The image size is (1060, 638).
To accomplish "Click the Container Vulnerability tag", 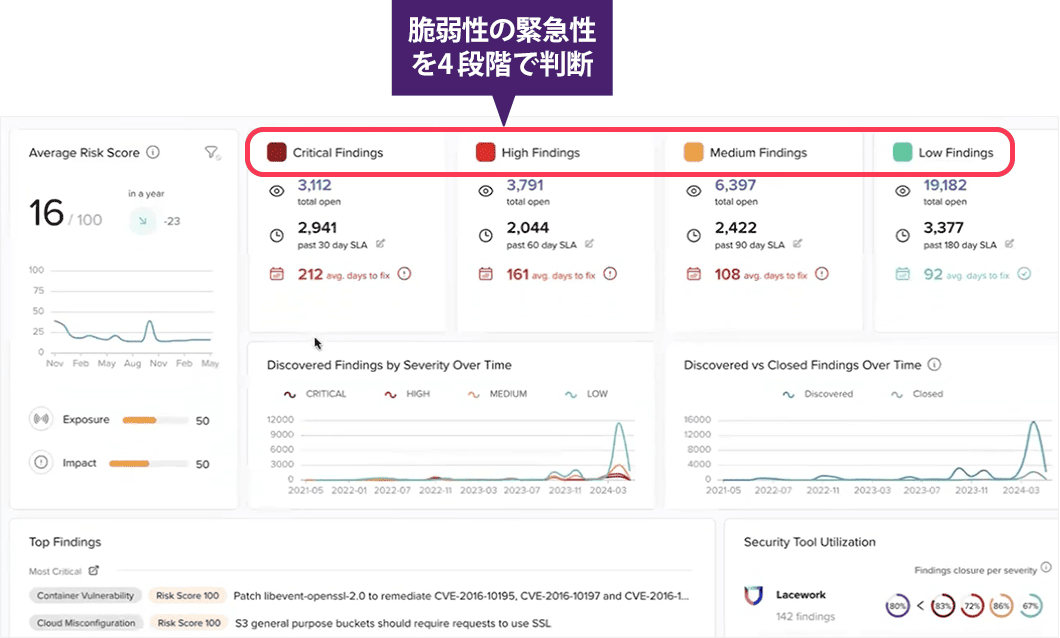I will tap(86, 596).
